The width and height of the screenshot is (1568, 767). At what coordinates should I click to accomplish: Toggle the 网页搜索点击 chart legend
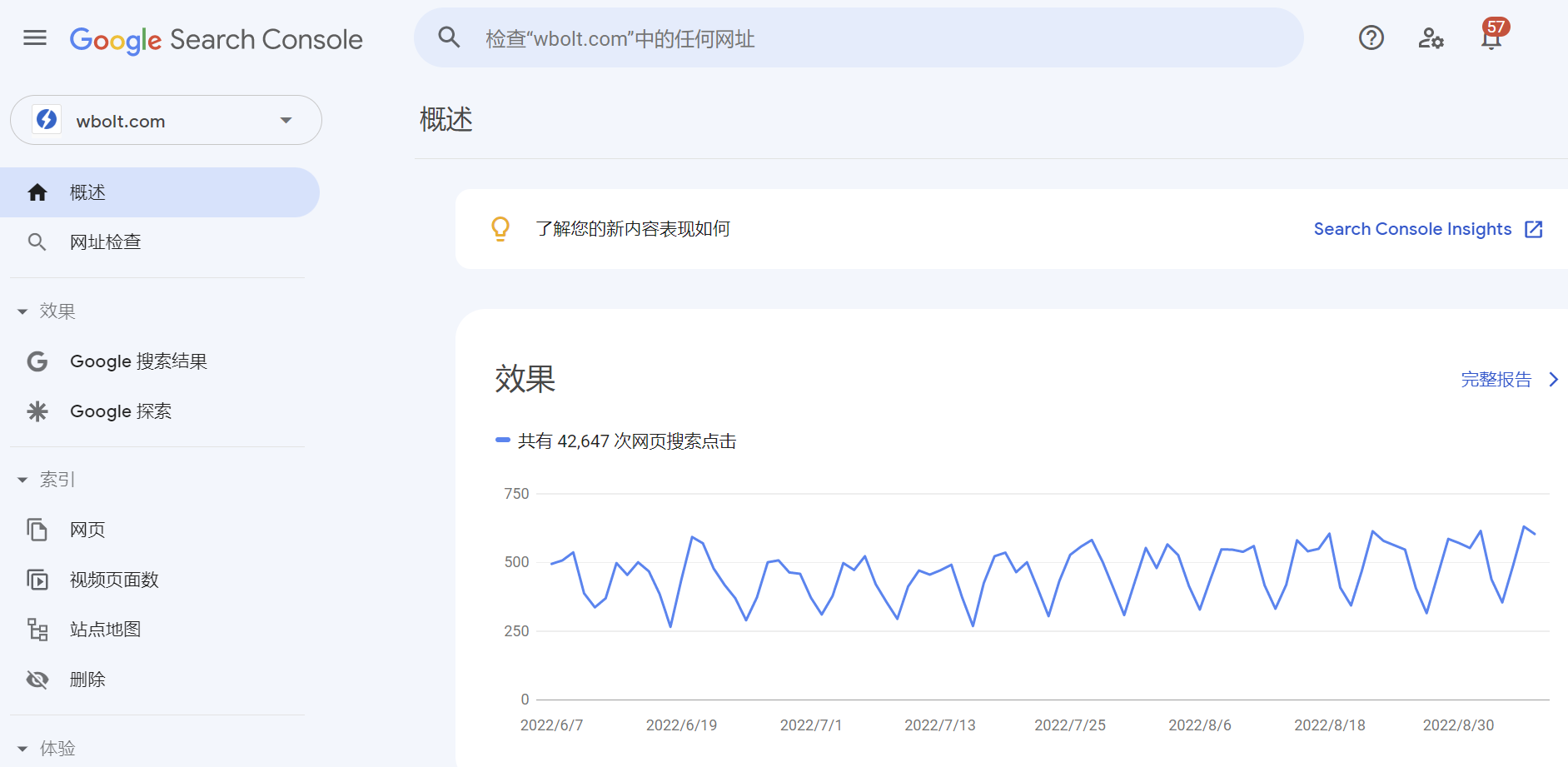[x=617, y=440]
